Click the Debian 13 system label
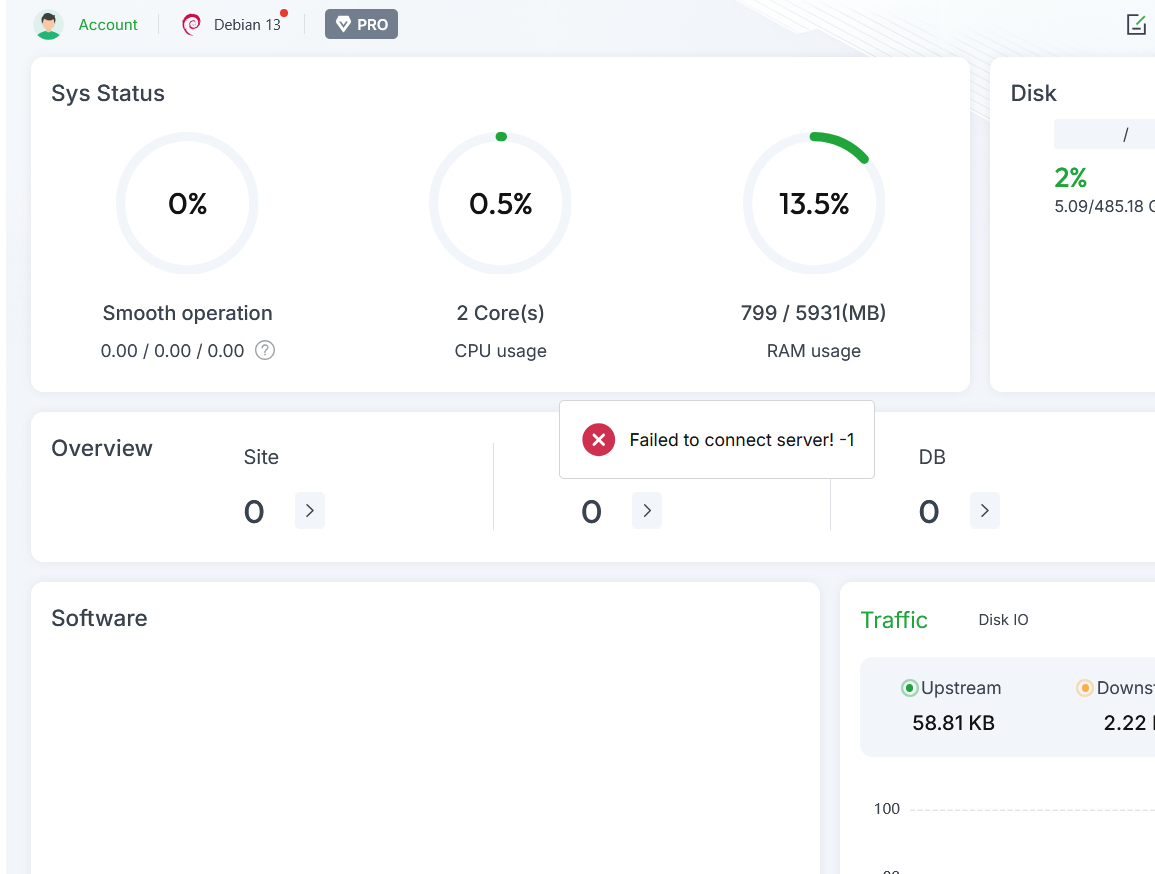 (247, 25)
